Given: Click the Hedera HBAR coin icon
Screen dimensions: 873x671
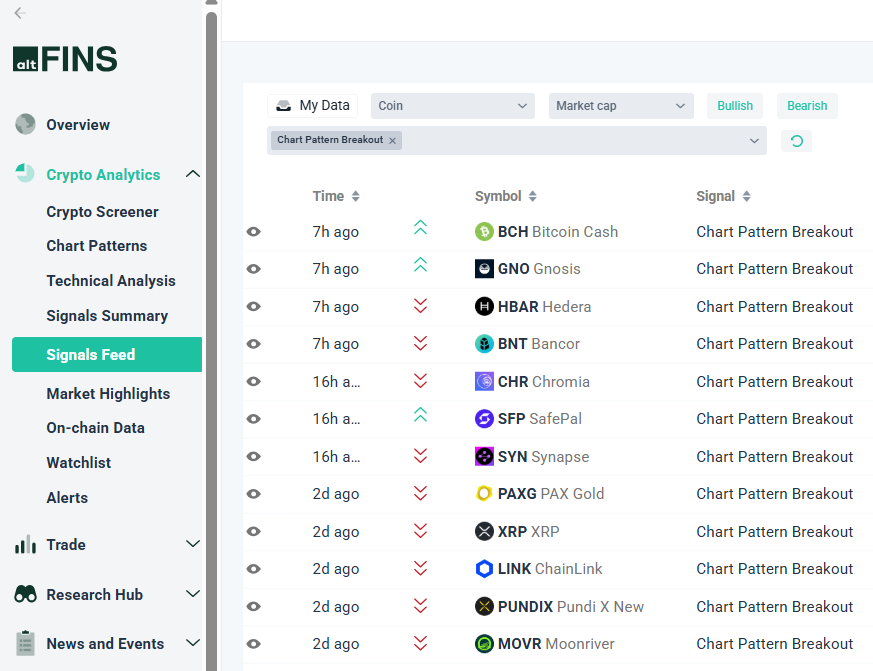Looking at the screenshot, I should 484,307.
